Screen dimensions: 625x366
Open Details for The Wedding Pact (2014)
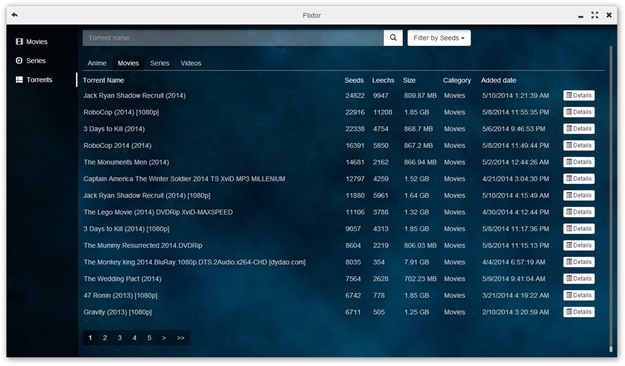[x=579, y=279]
